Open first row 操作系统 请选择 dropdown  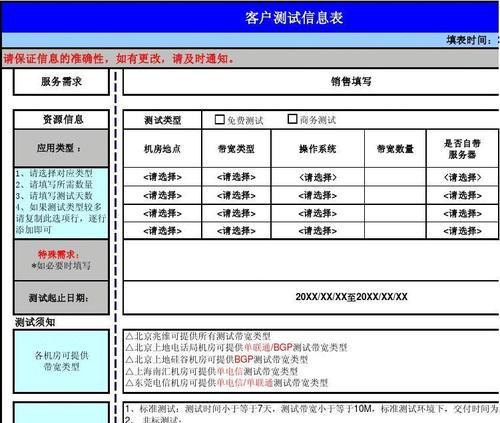tap(318, 177)
